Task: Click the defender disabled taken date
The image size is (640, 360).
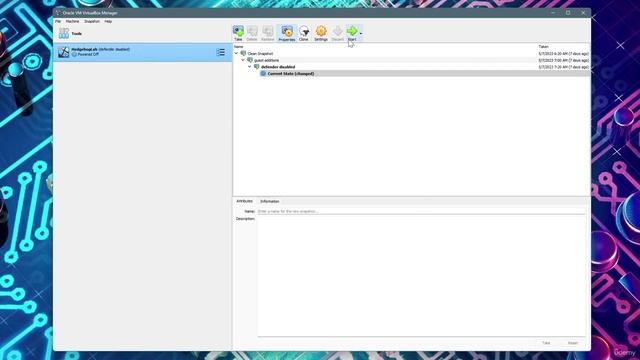Action: [563, 67]
